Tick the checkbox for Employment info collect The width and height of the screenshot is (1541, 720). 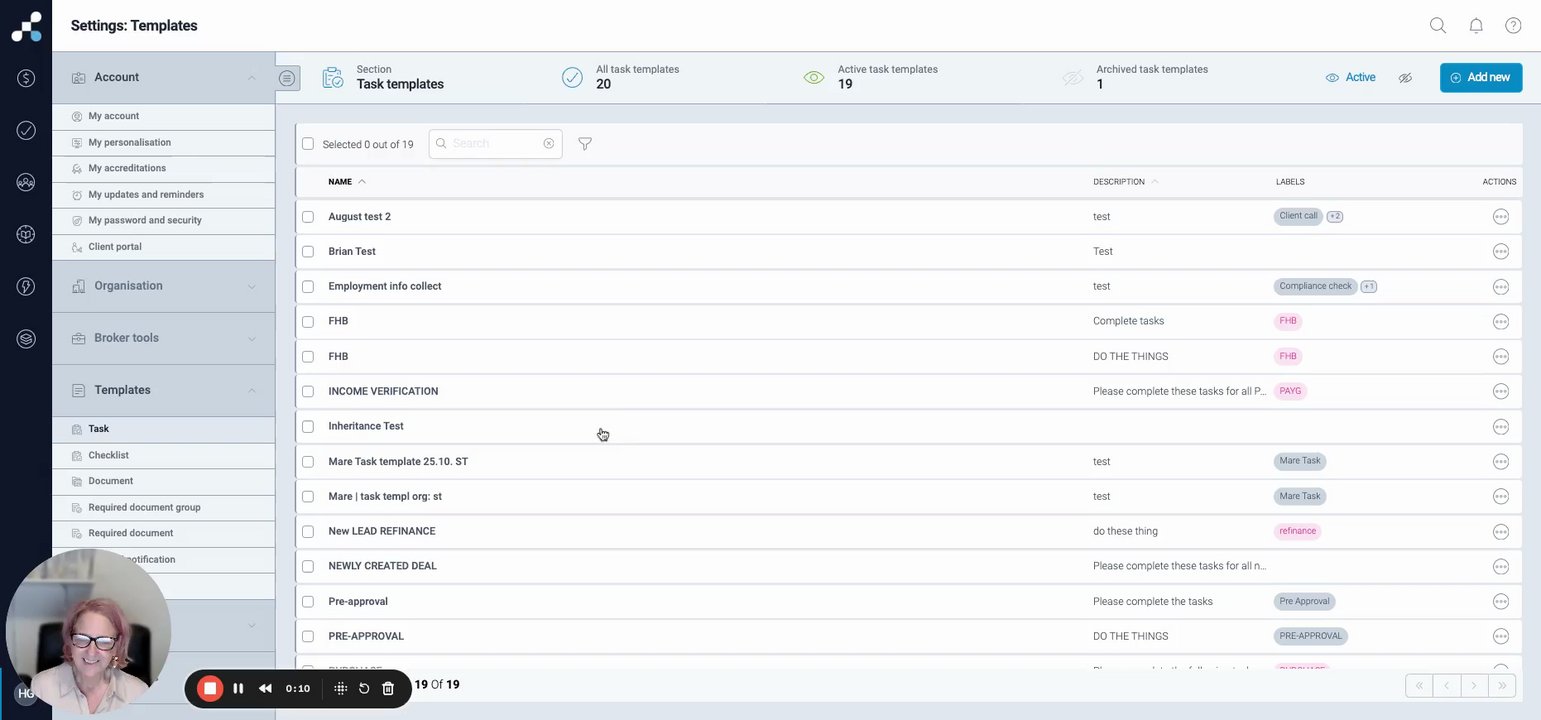(x=308, y=287)
